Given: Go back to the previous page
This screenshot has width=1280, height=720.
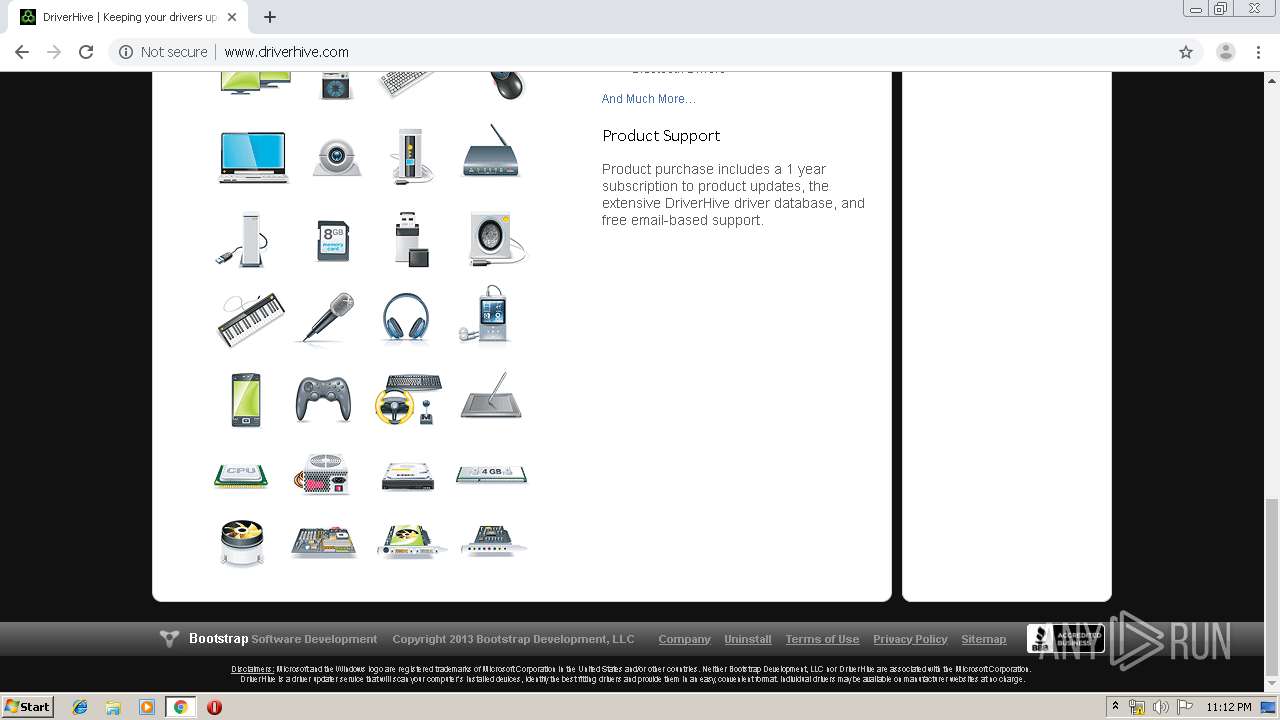Looking at the screenshot, I should (22, 52).
